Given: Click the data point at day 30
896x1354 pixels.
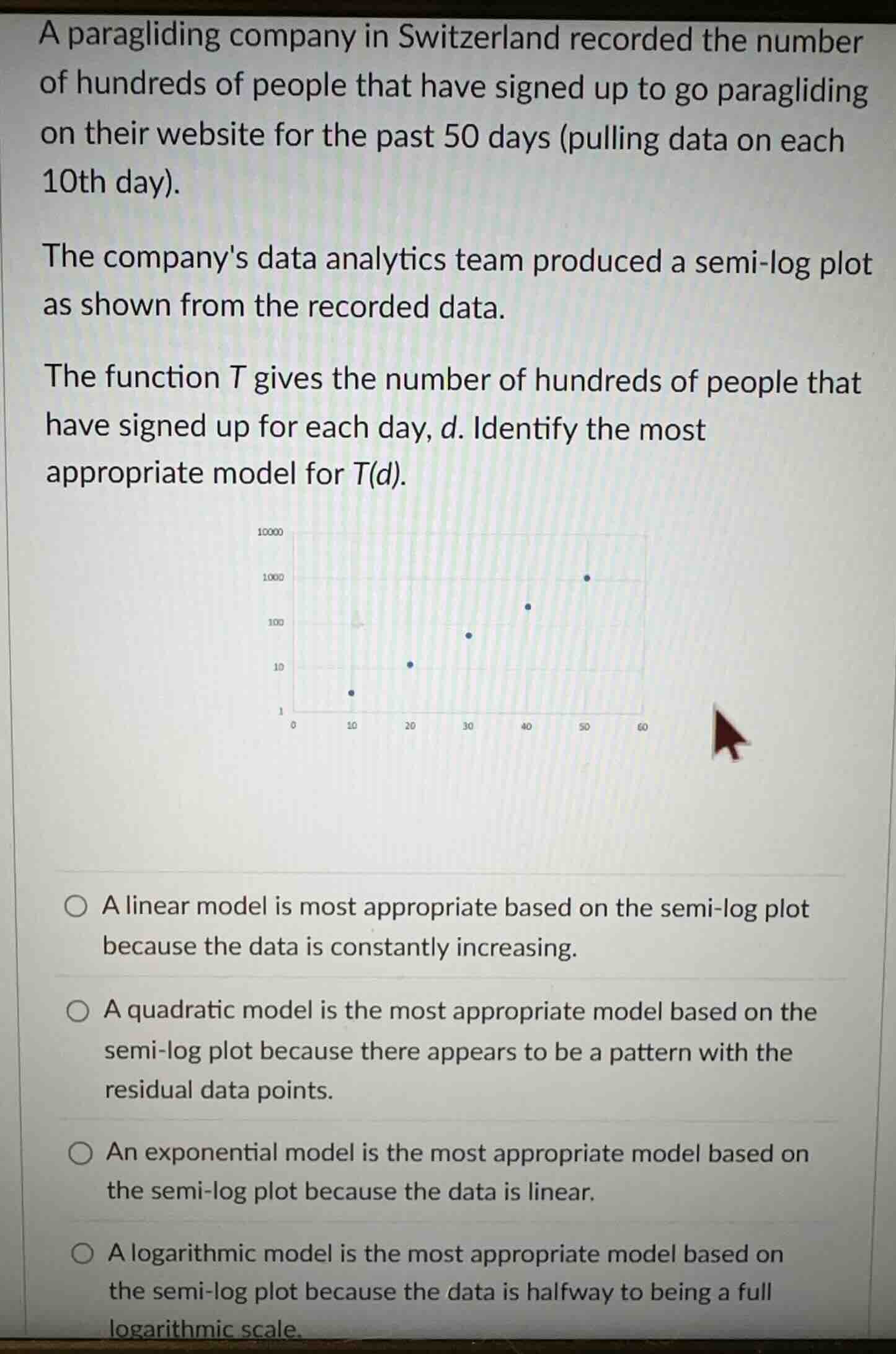Looking at the screenshot, I should [469, 636].
